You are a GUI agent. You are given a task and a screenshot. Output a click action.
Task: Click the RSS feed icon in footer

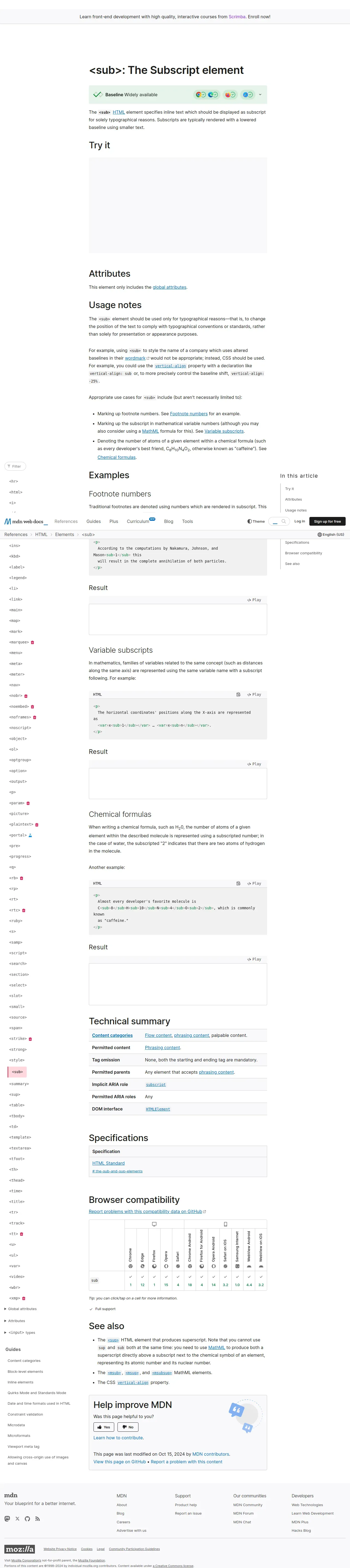click(37, 1518)
